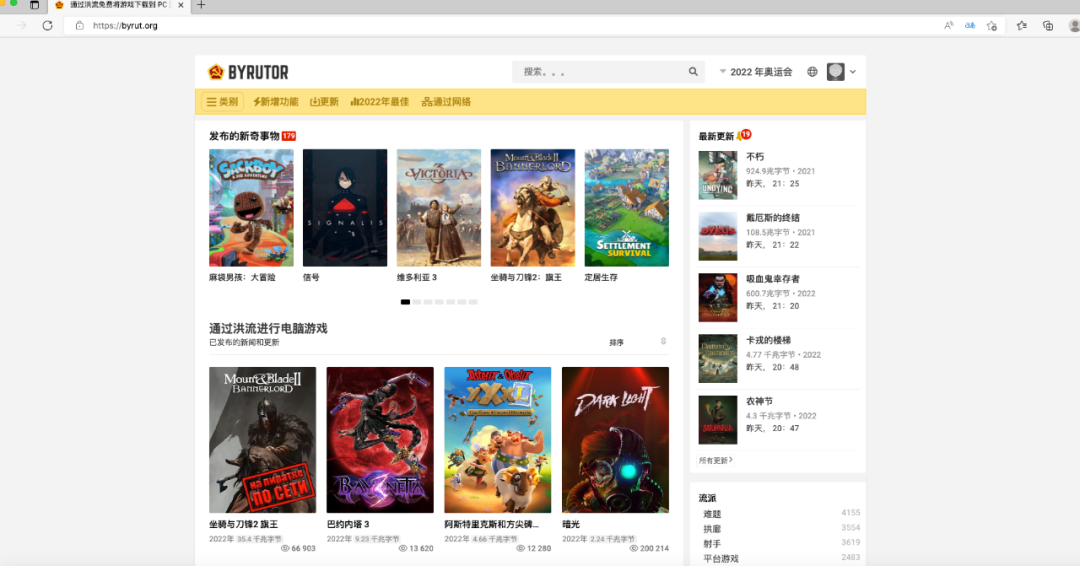The height and width of the screenshot is (566, 1080).
Task: Click the user avatar icon
Action: (x=835, y=72)
